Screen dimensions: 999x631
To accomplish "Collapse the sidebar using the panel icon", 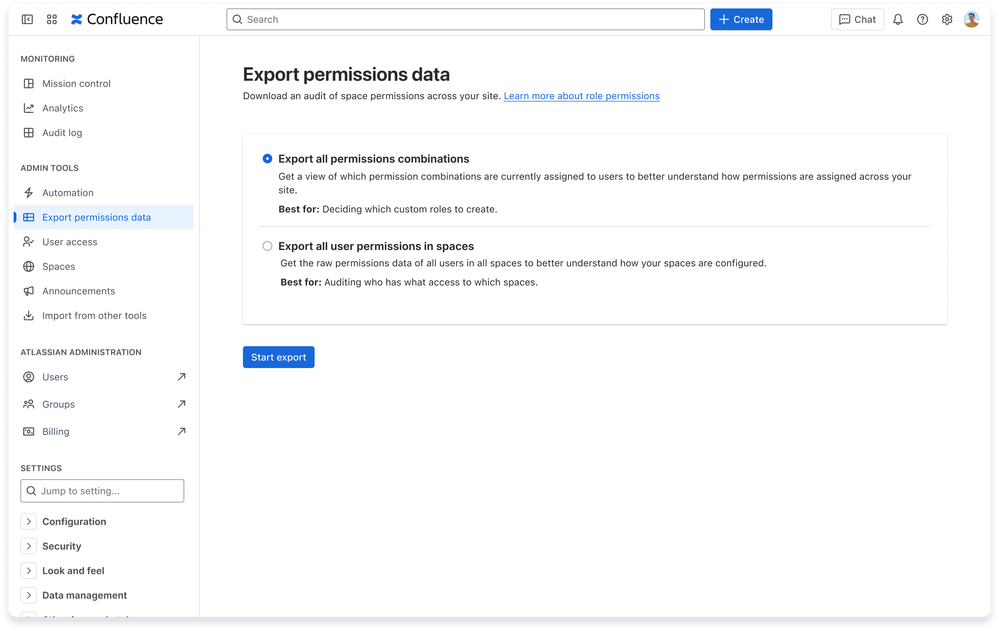I will coord(25,19).
